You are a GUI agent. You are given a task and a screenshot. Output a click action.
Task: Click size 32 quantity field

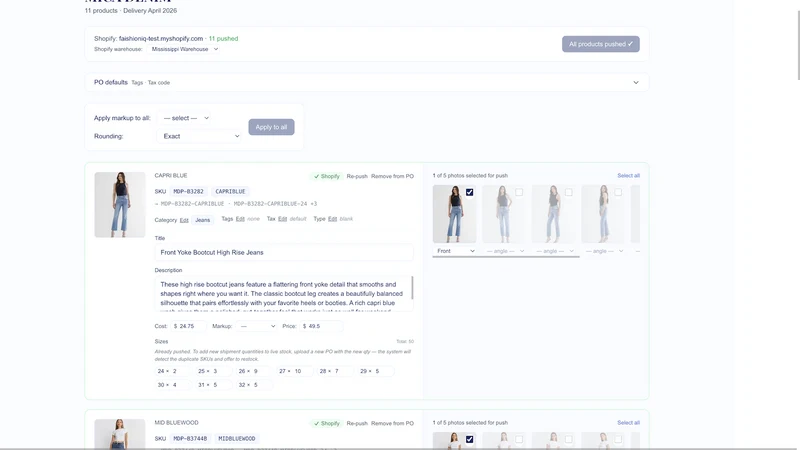pos(253,385)
